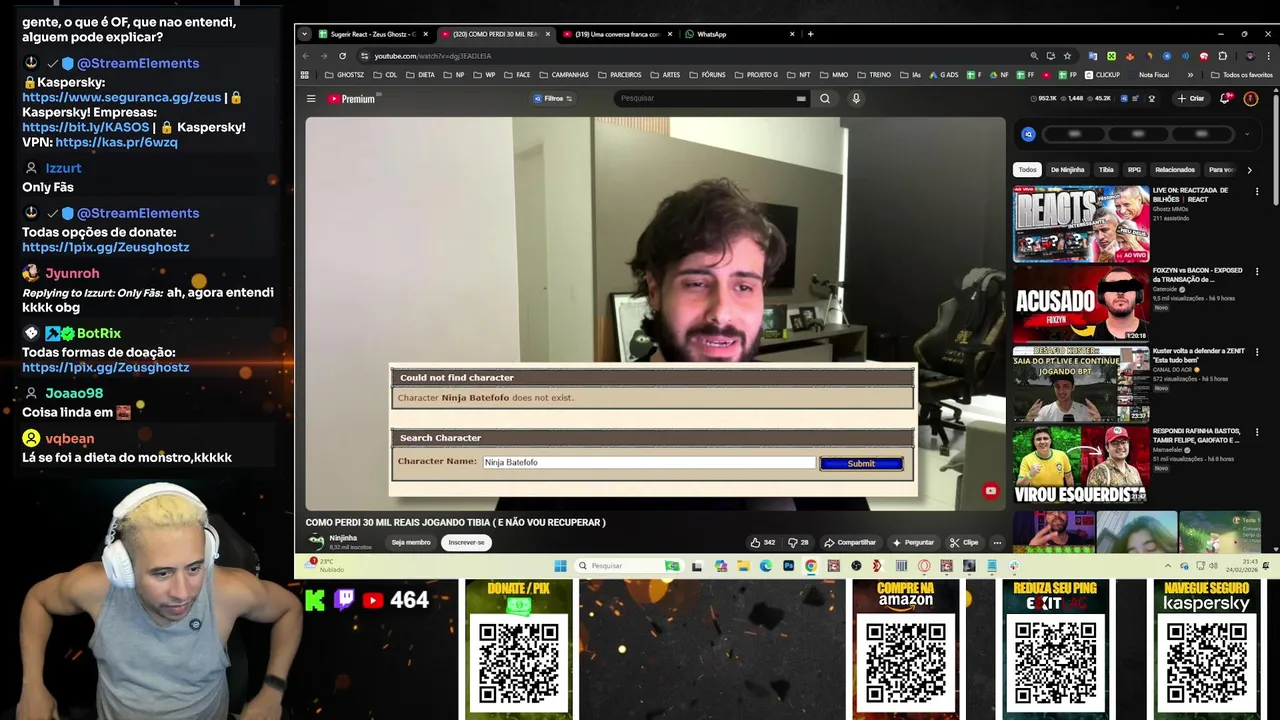Viewport: 1280px width, 720px height.
Task: Open YouTube notifications bell
Action: pos(1225,98)
